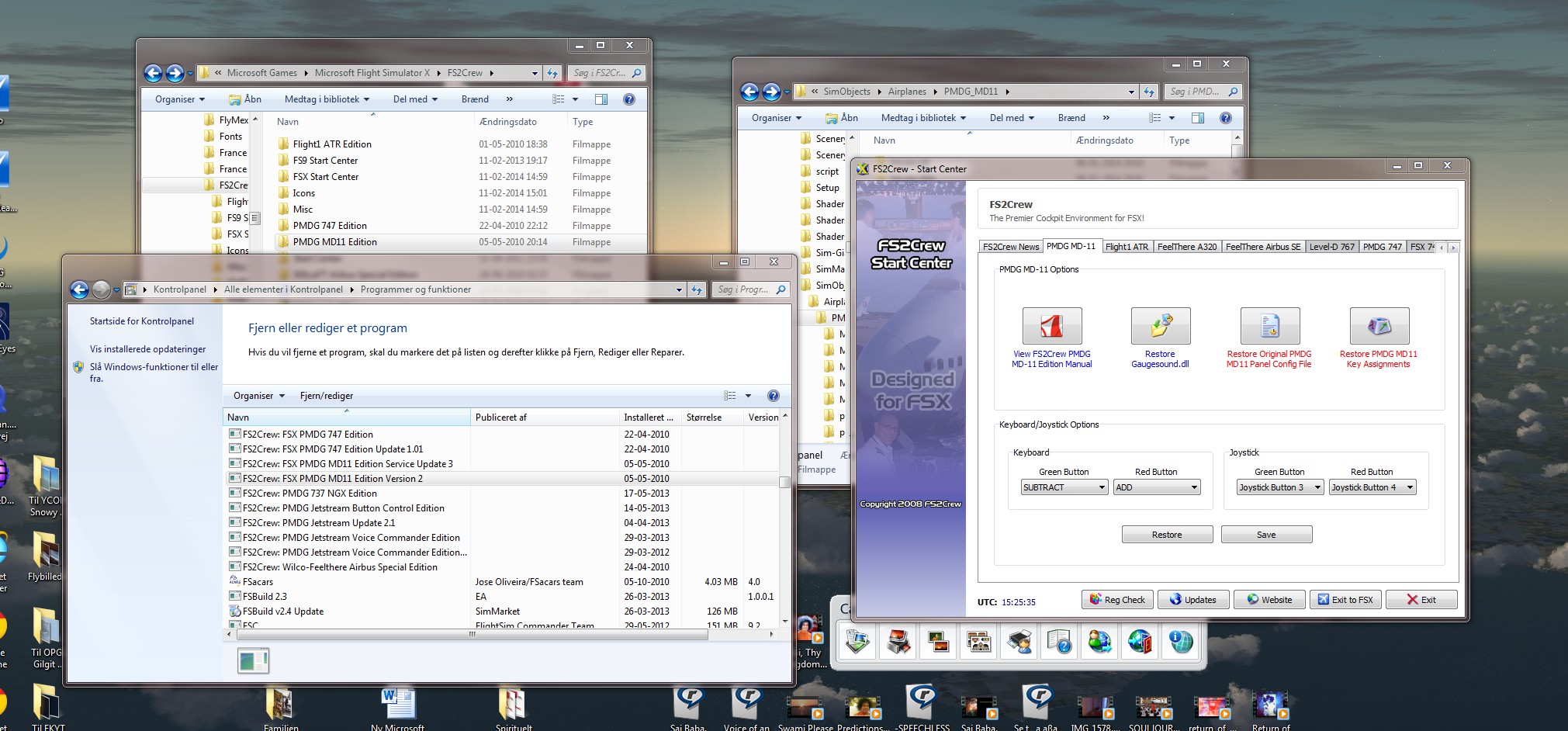Viewport: 1568px width, 731px height.
Task: Toggle preview pane in the PMDG_MD11 Explorer window
Action: [x=1198, y=118]
